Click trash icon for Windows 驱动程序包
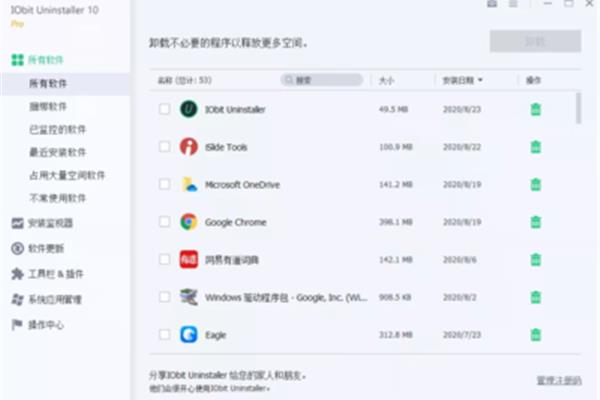This screenshot has width=600, height=400. click(x=536, y=297)
